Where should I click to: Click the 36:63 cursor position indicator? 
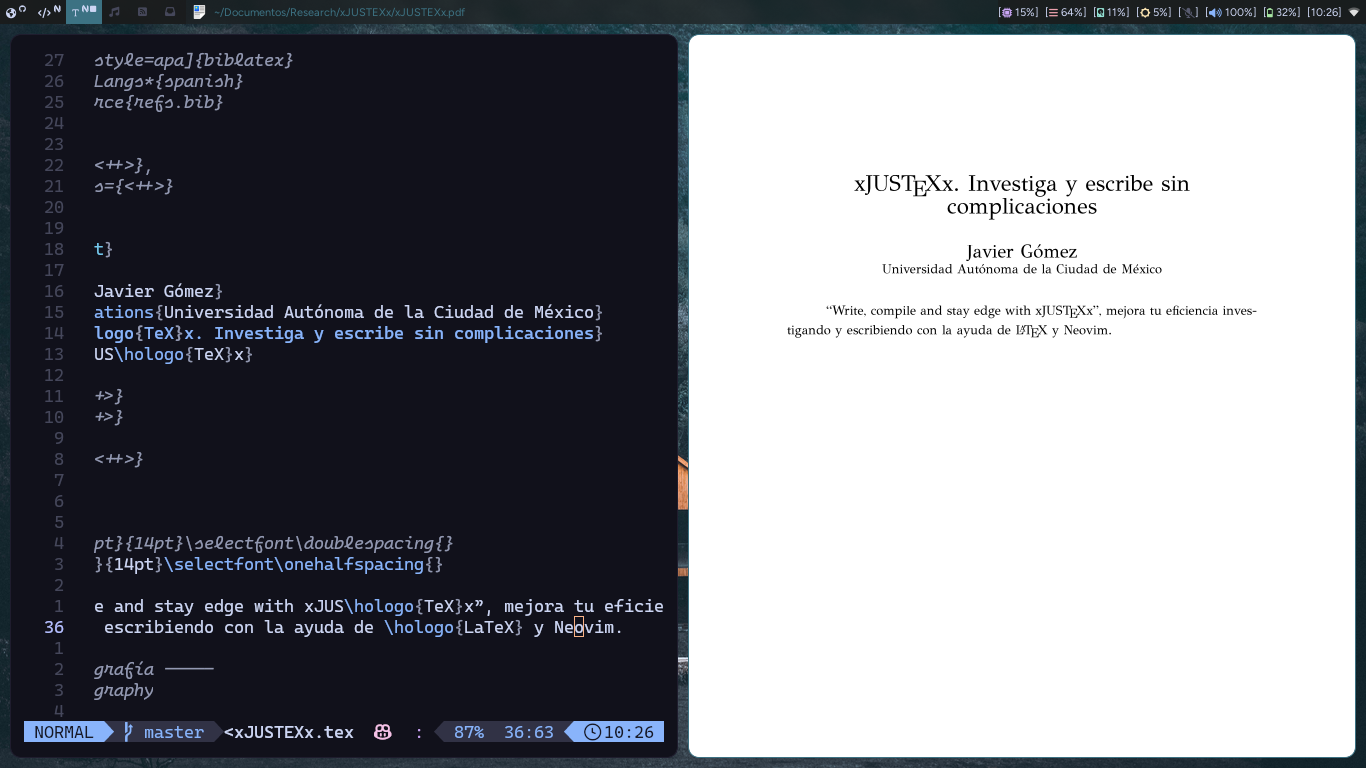(529, 732)
